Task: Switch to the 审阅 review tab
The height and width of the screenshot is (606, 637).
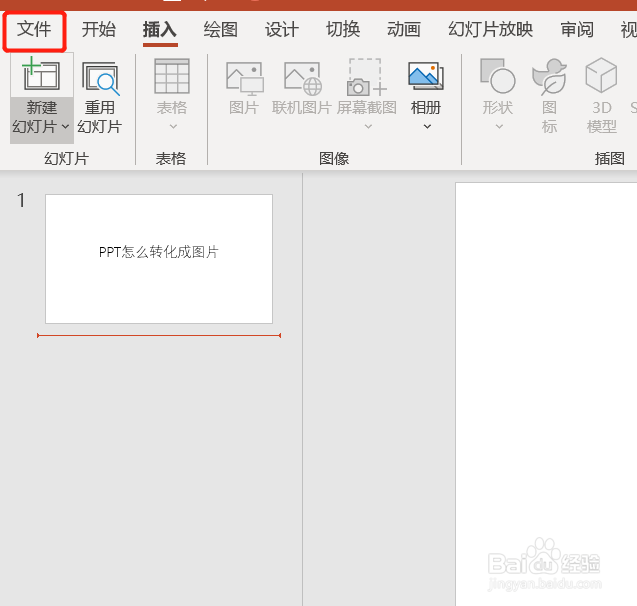Action: coord(577,30)
